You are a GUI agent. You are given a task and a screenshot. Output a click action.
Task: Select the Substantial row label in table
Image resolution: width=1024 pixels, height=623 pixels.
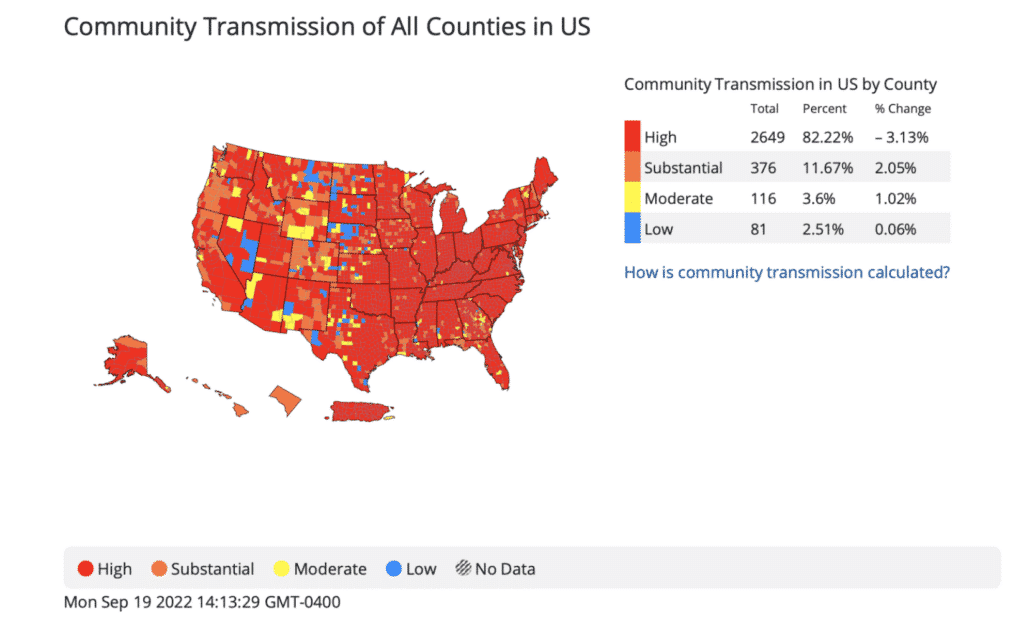point(684,167)
